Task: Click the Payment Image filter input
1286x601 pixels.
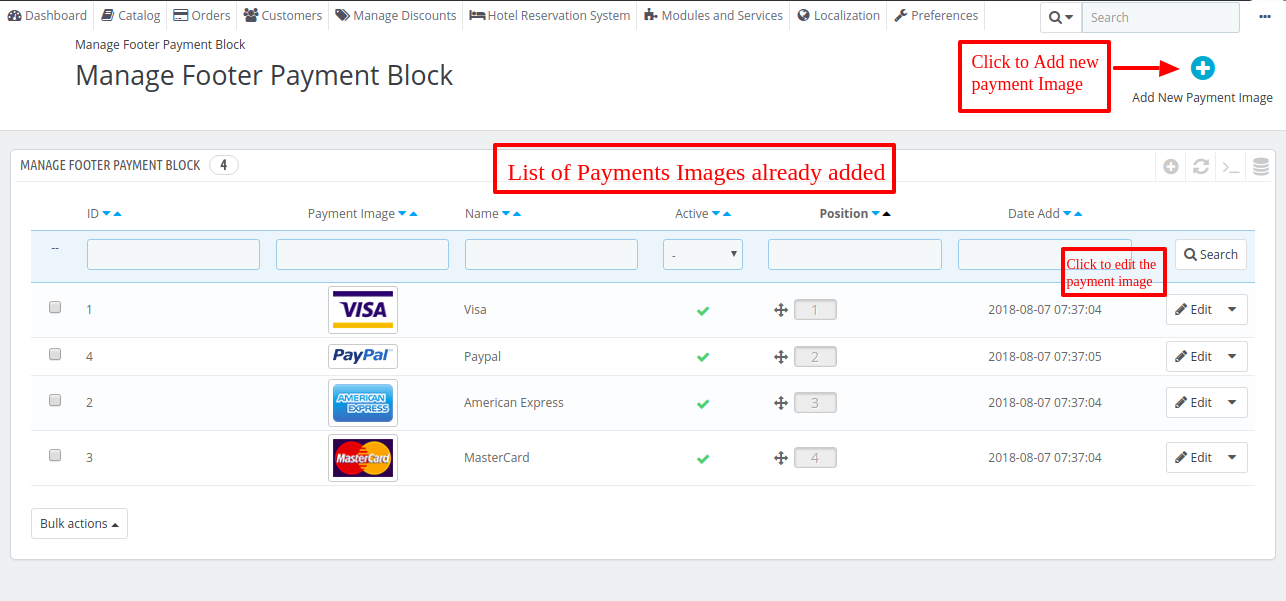Action: 362,255
